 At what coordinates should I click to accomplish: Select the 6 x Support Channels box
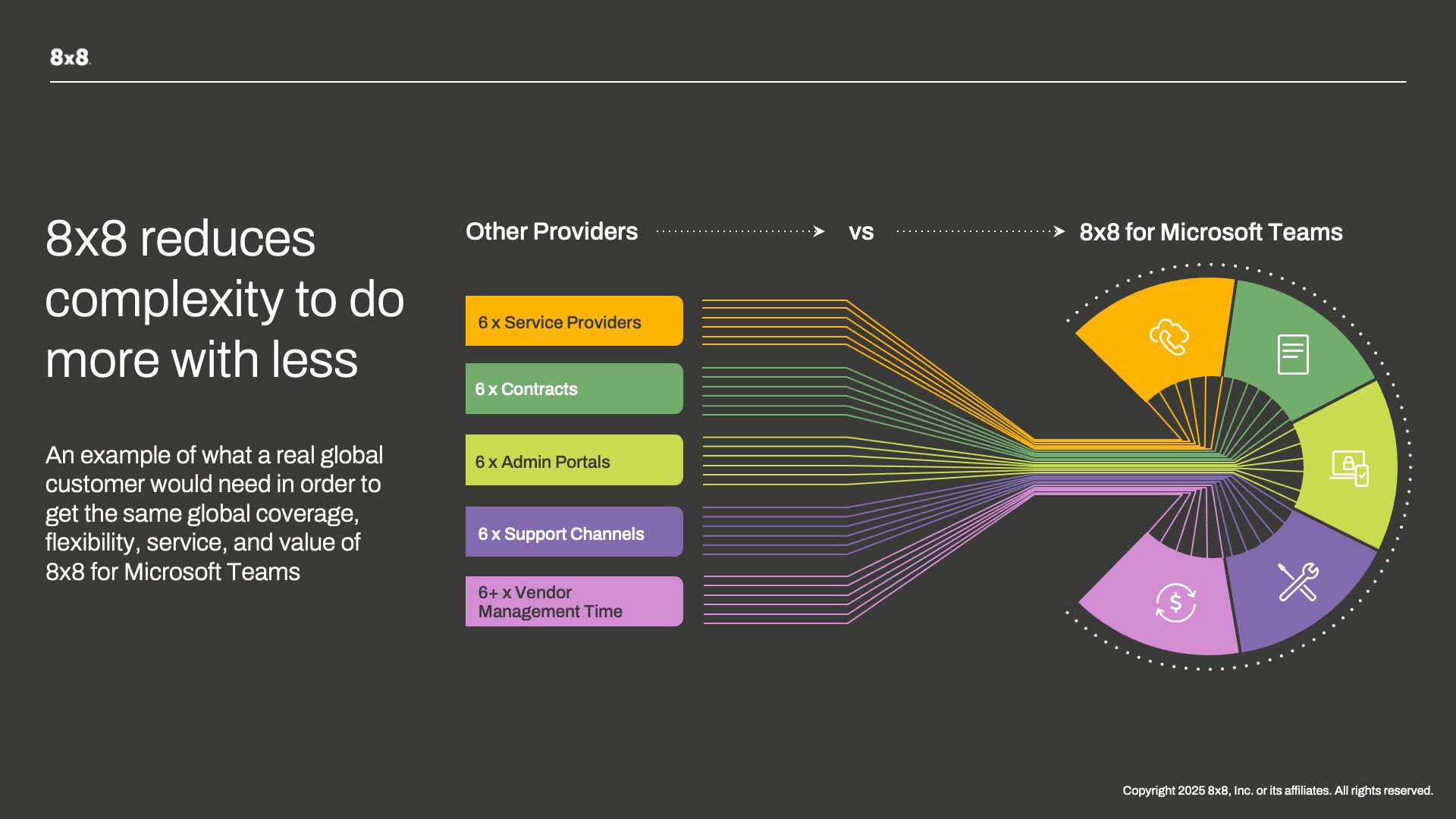click(x=574, y=532)
